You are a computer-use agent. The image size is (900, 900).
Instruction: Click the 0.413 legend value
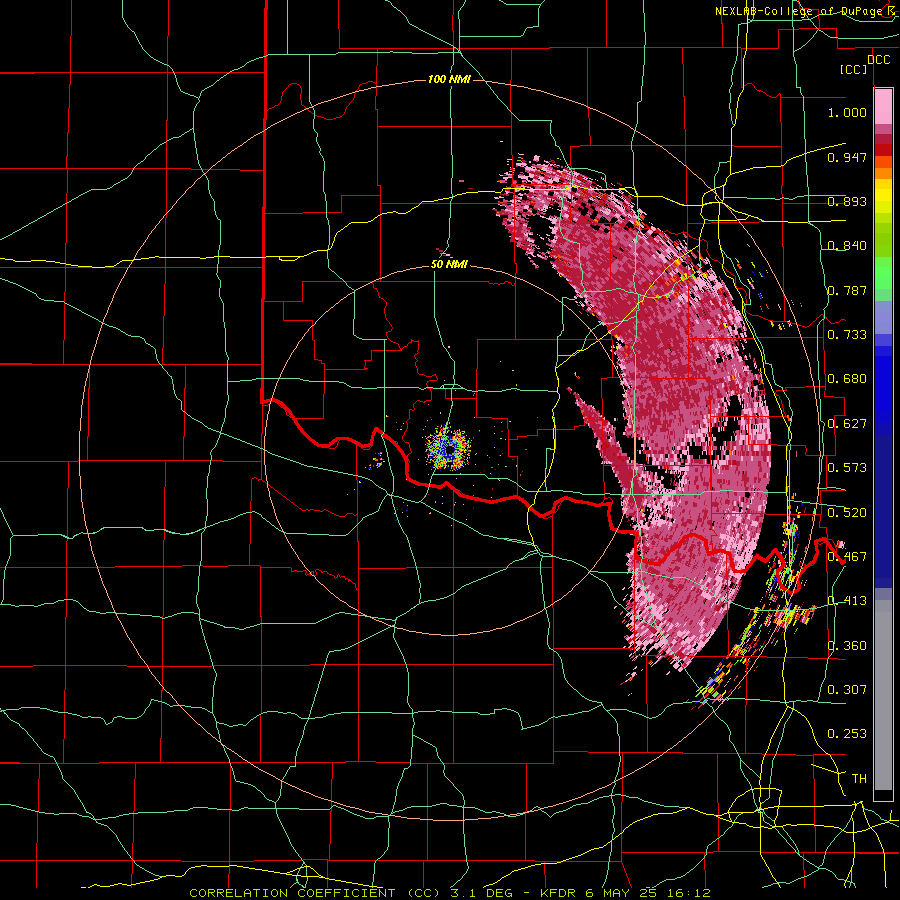[847, 601]
